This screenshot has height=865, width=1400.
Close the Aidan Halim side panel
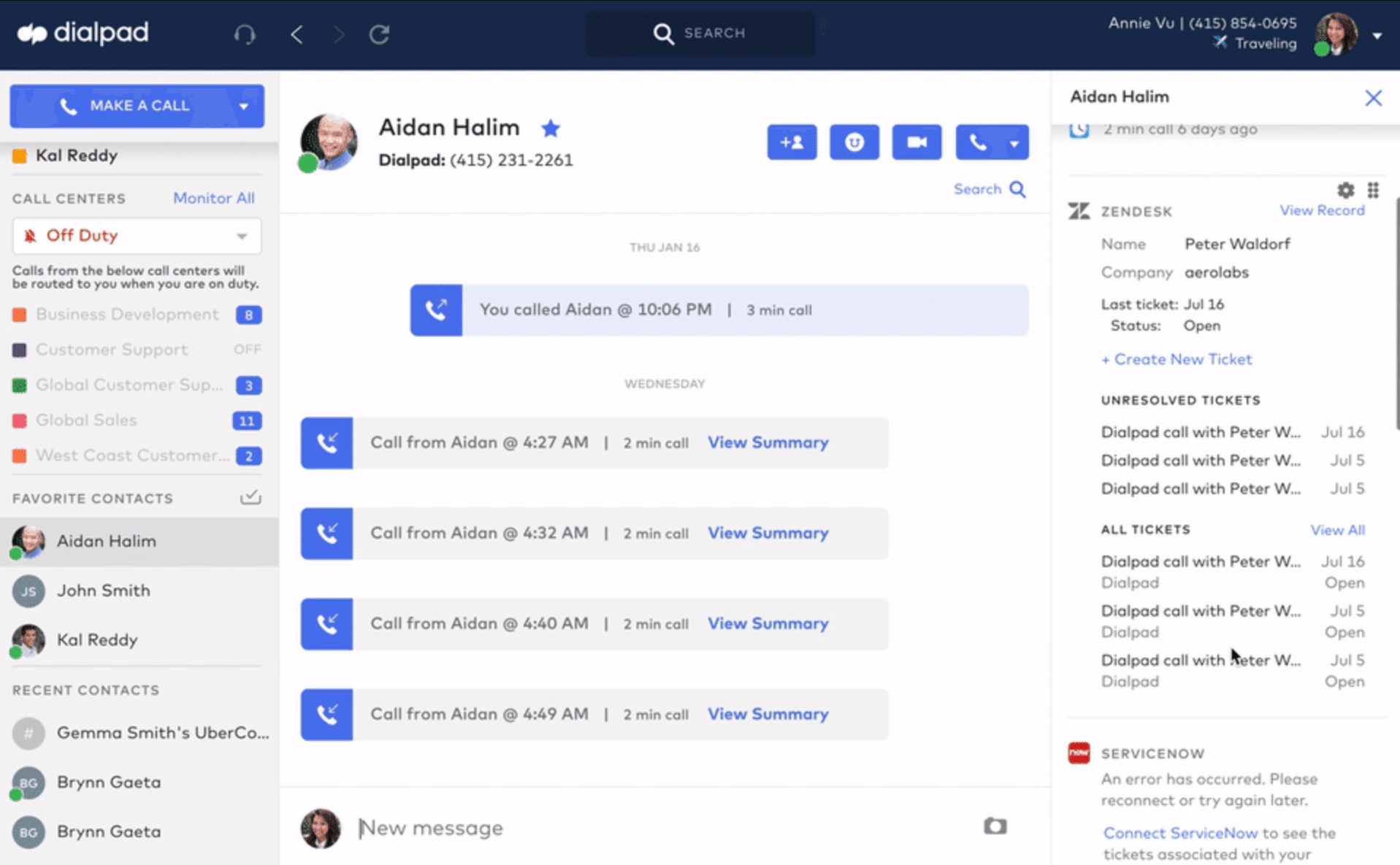click(1373, 98)
